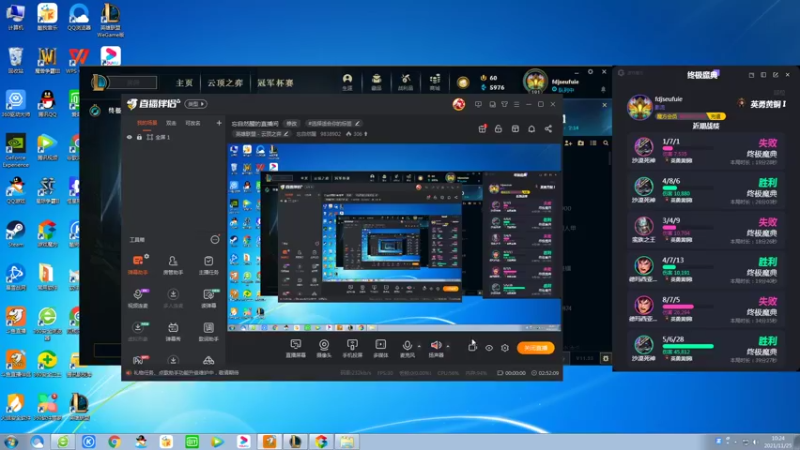Toggle the mode pill in 直播伴侣 title
The image size is (800, 450).
click(196, 104)
